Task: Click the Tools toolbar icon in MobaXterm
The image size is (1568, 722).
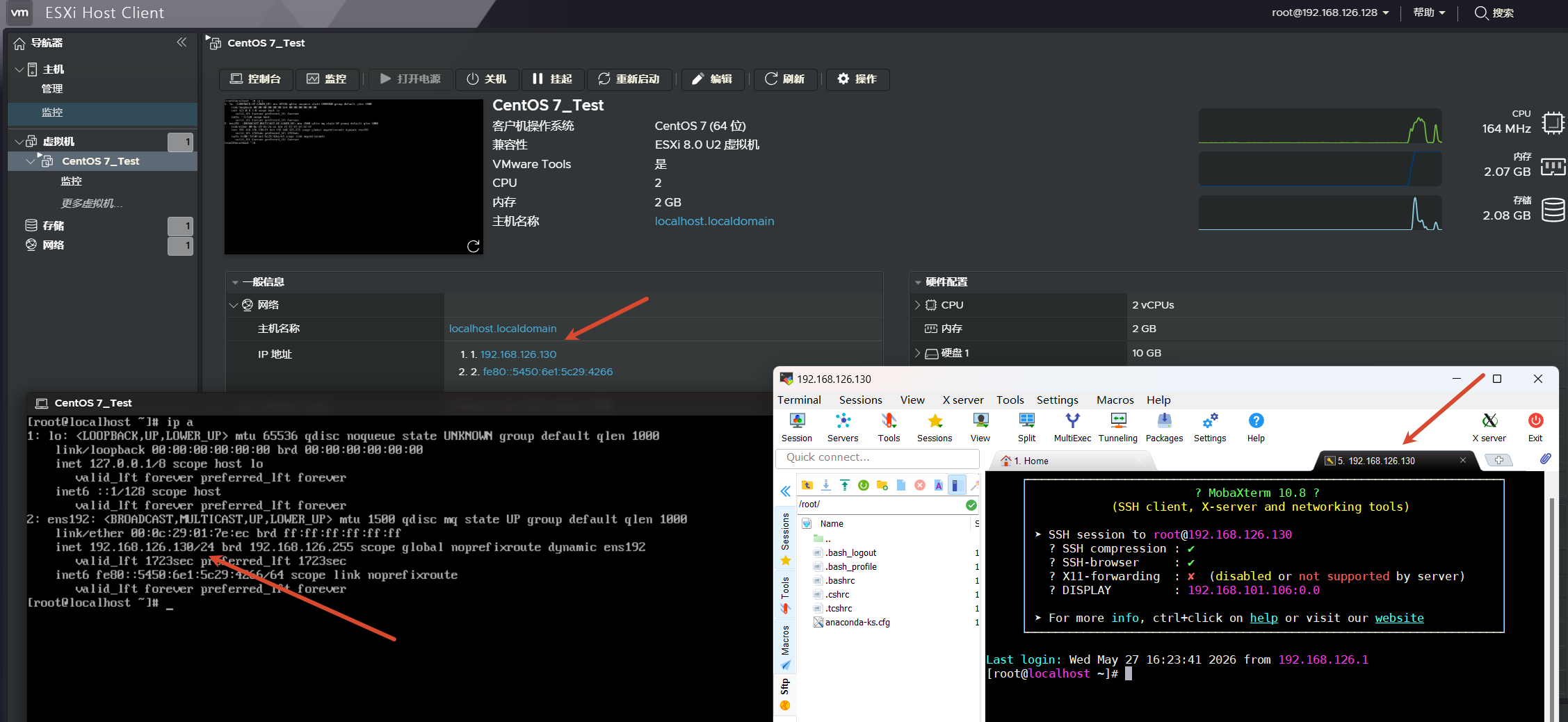Action: coord(889,427)
